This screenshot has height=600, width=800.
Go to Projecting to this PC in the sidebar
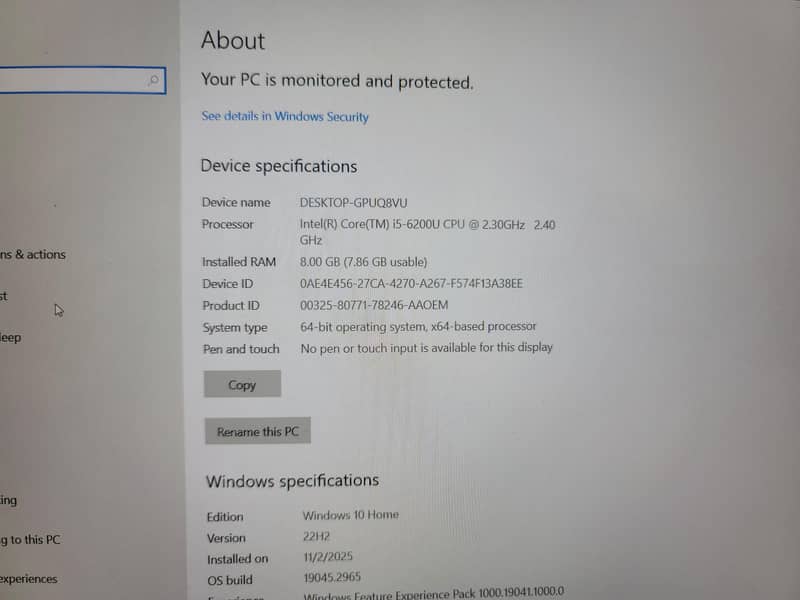pos(30,540)
